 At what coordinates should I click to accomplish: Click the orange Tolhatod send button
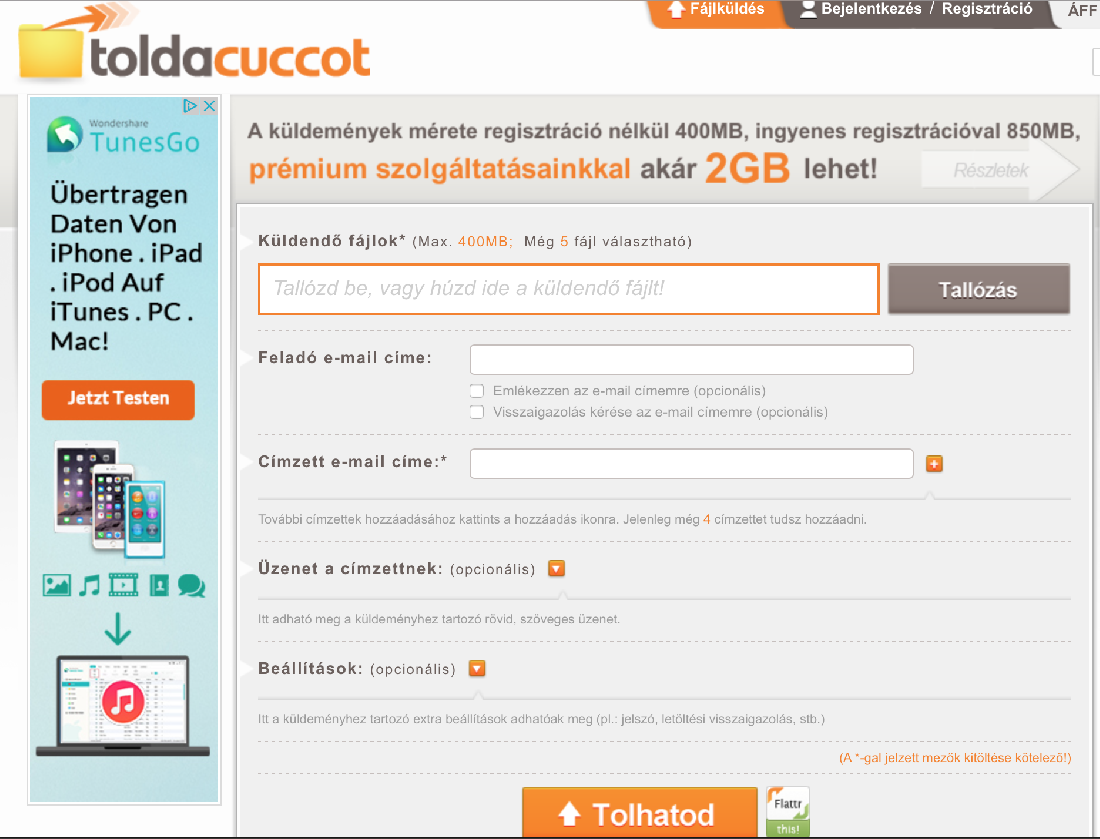pyautogui.click(x=639, y=812)
